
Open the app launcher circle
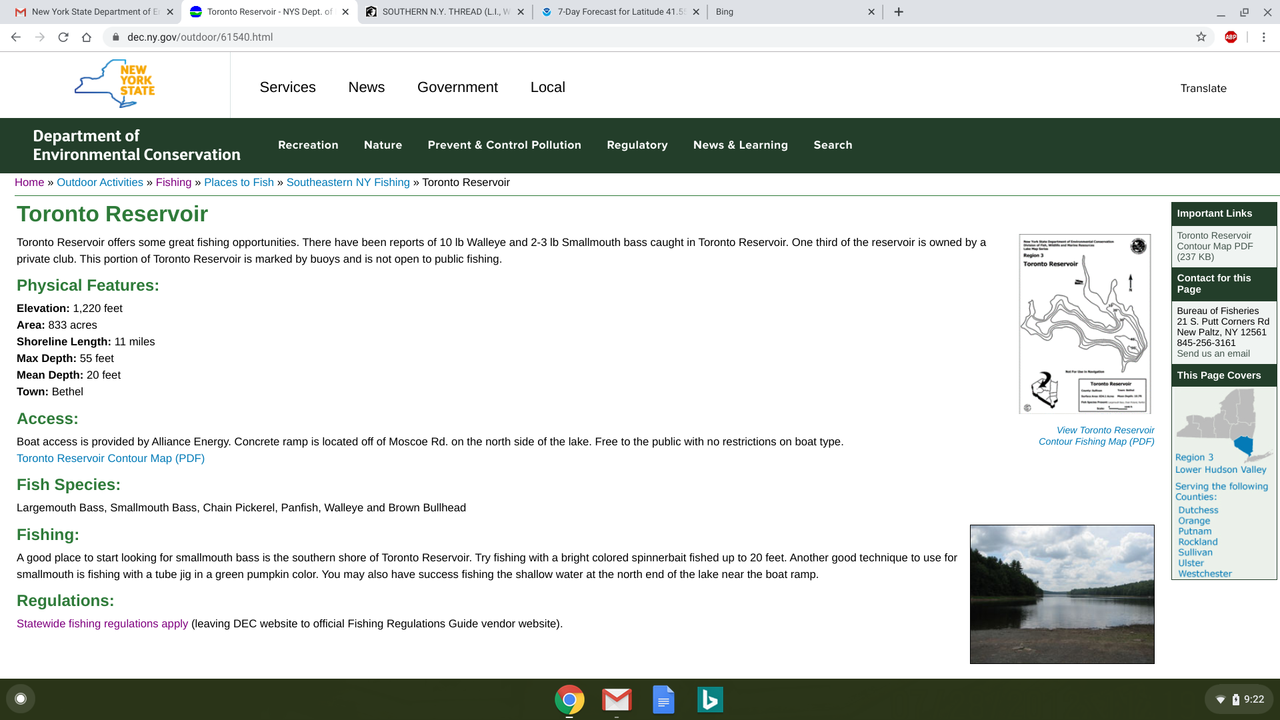[x=20, y=697]
